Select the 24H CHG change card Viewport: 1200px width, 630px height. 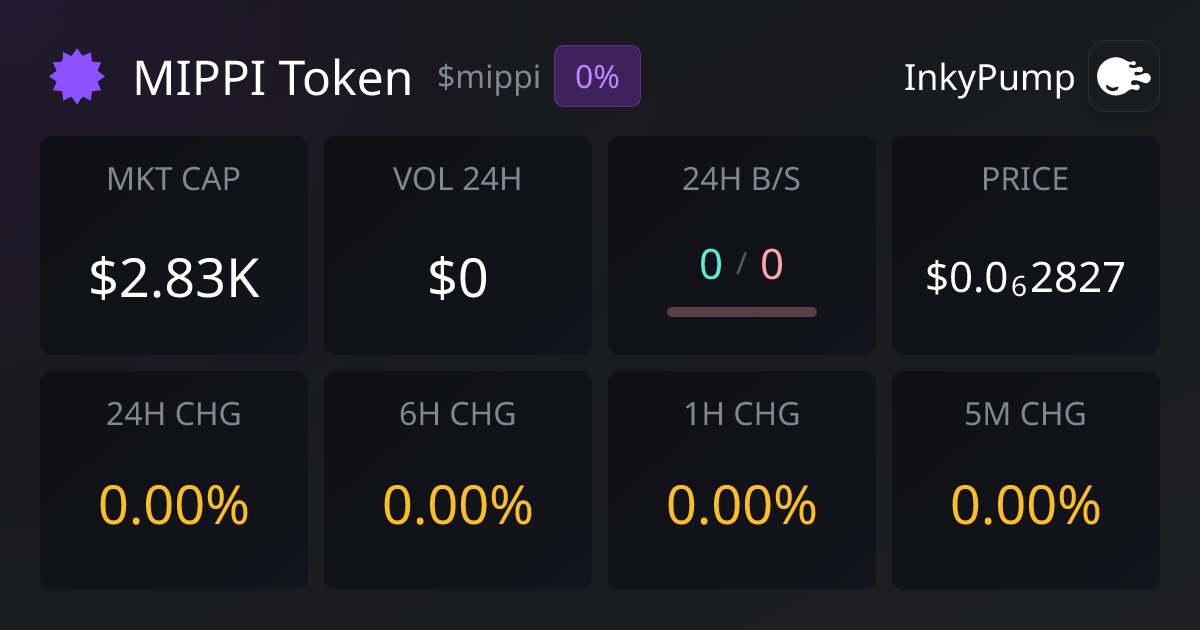(x=174, y=480)
